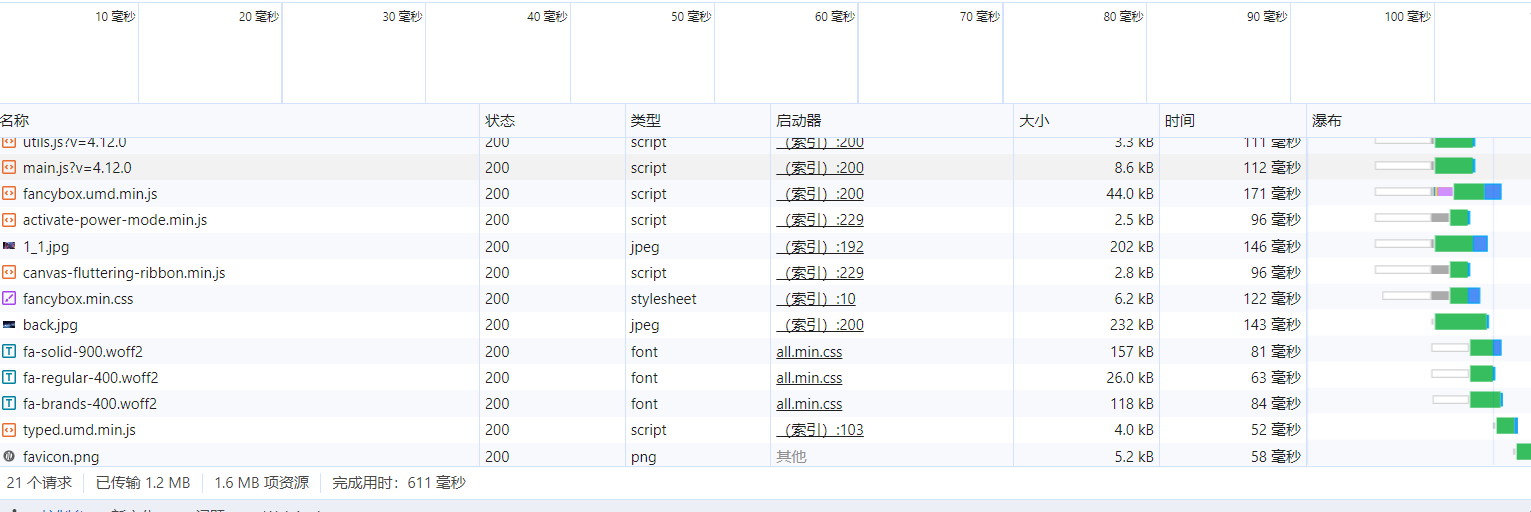Open the (索引):10 initiator link
This screenshot has width=1531, height=512.
[x=816, y=299]
